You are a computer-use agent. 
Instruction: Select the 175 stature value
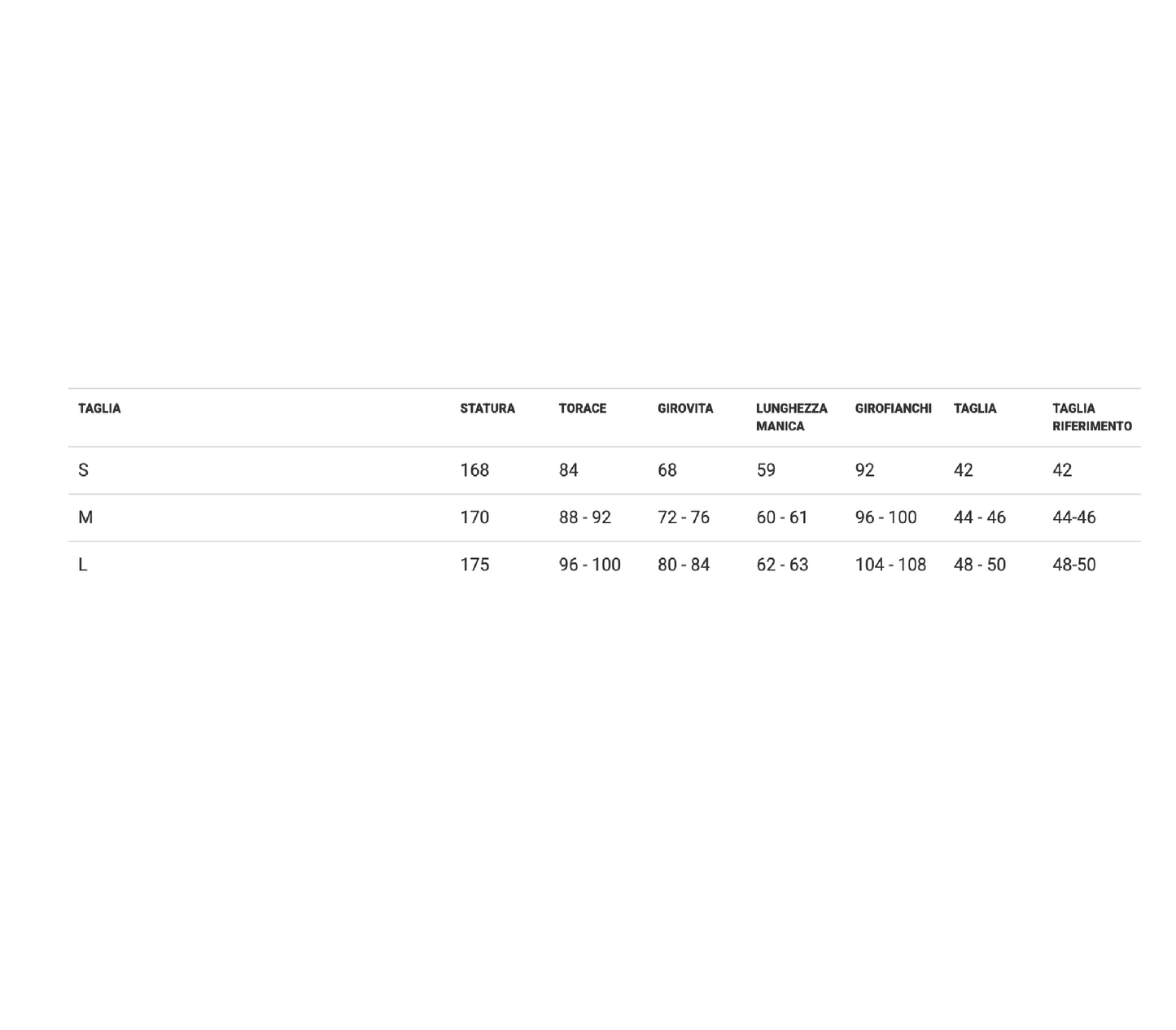coord(474,565)
